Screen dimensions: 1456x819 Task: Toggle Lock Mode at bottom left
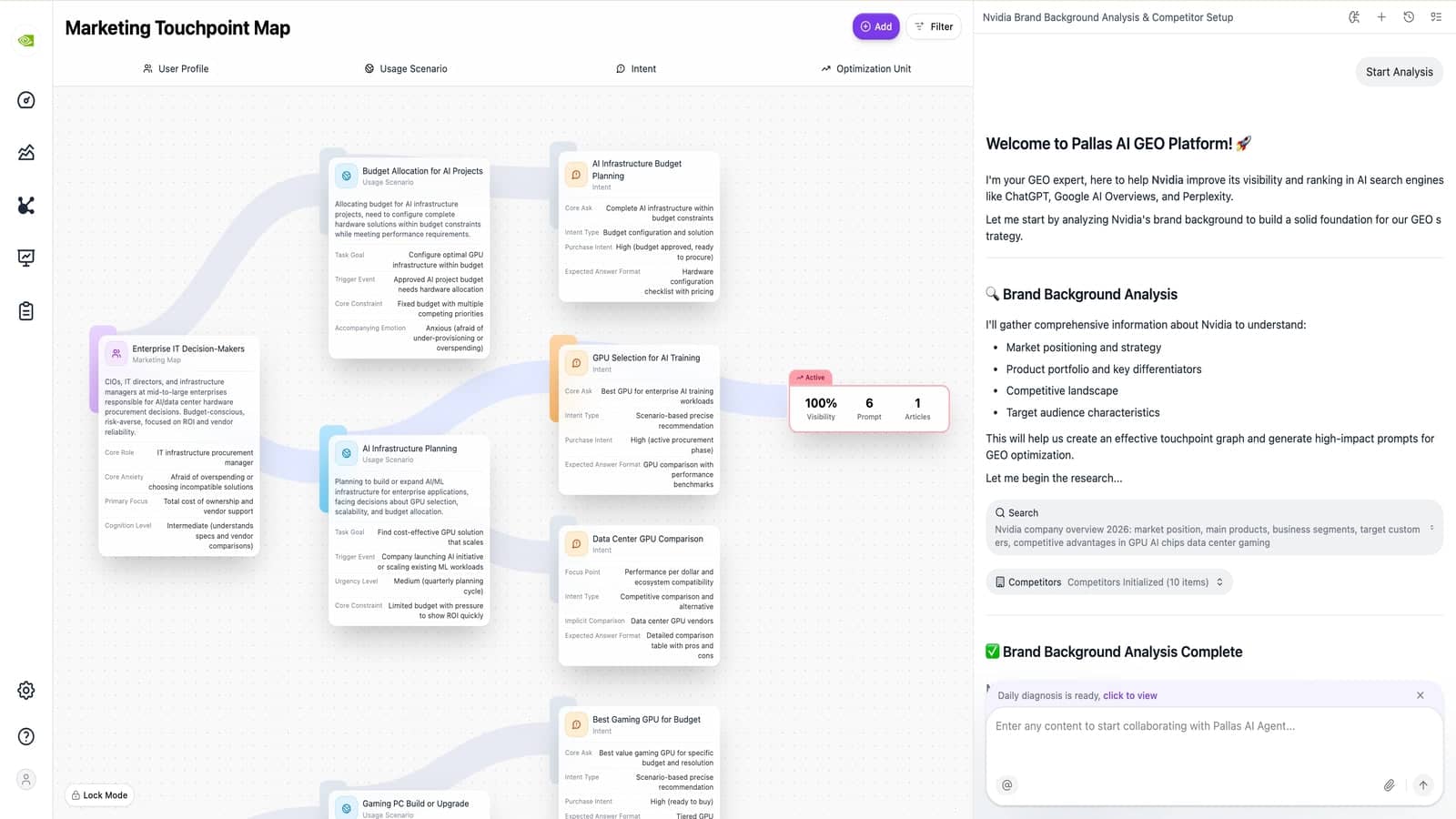coord(99,794)
